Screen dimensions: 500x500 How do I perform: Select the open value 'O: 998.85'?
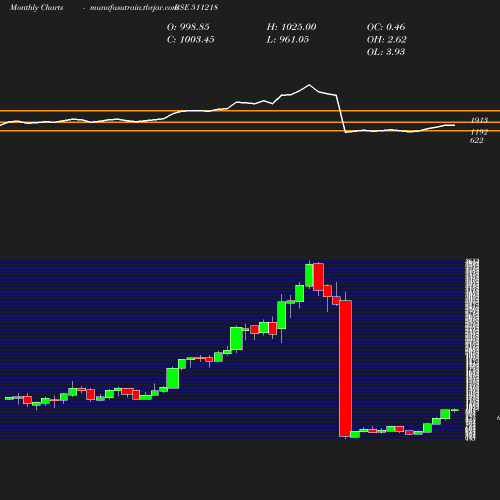(188, 27)
